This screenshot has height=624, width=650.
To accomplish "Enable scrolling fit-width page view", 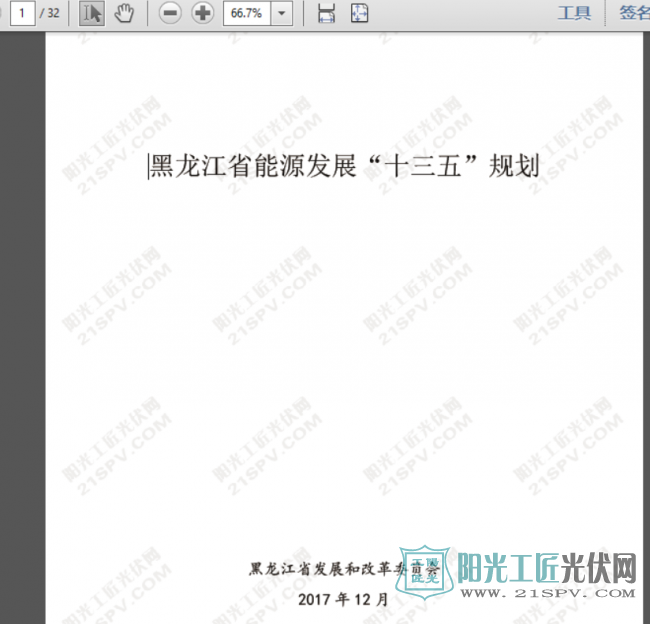I will (326, 13).
